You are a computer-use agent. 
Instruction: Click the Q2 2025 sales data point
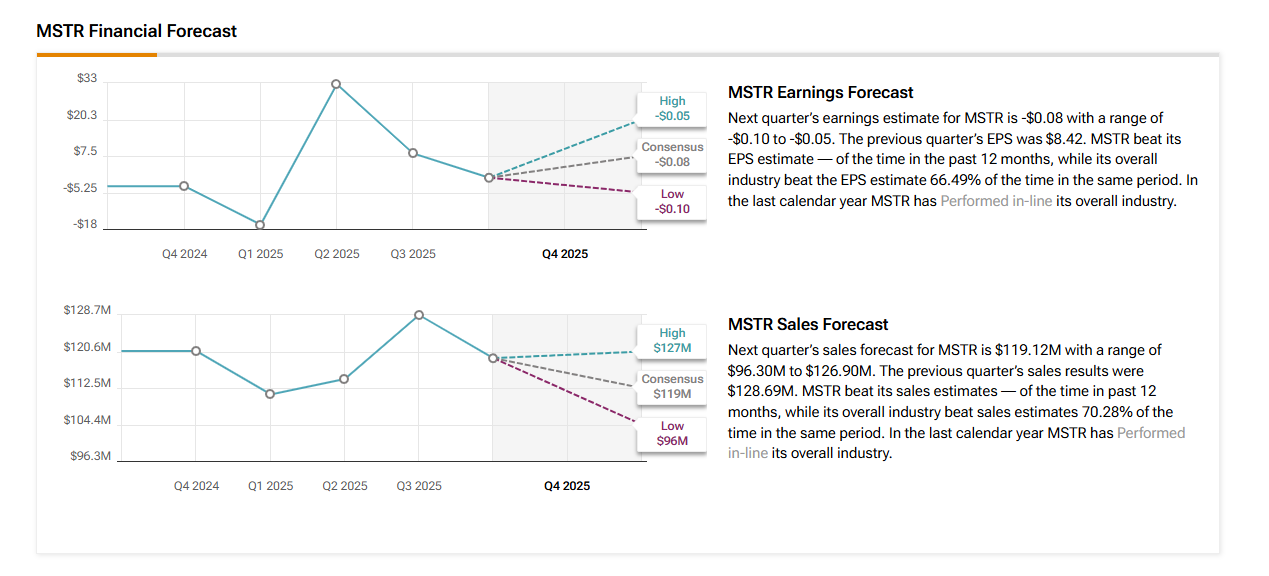tap(344, 379)
